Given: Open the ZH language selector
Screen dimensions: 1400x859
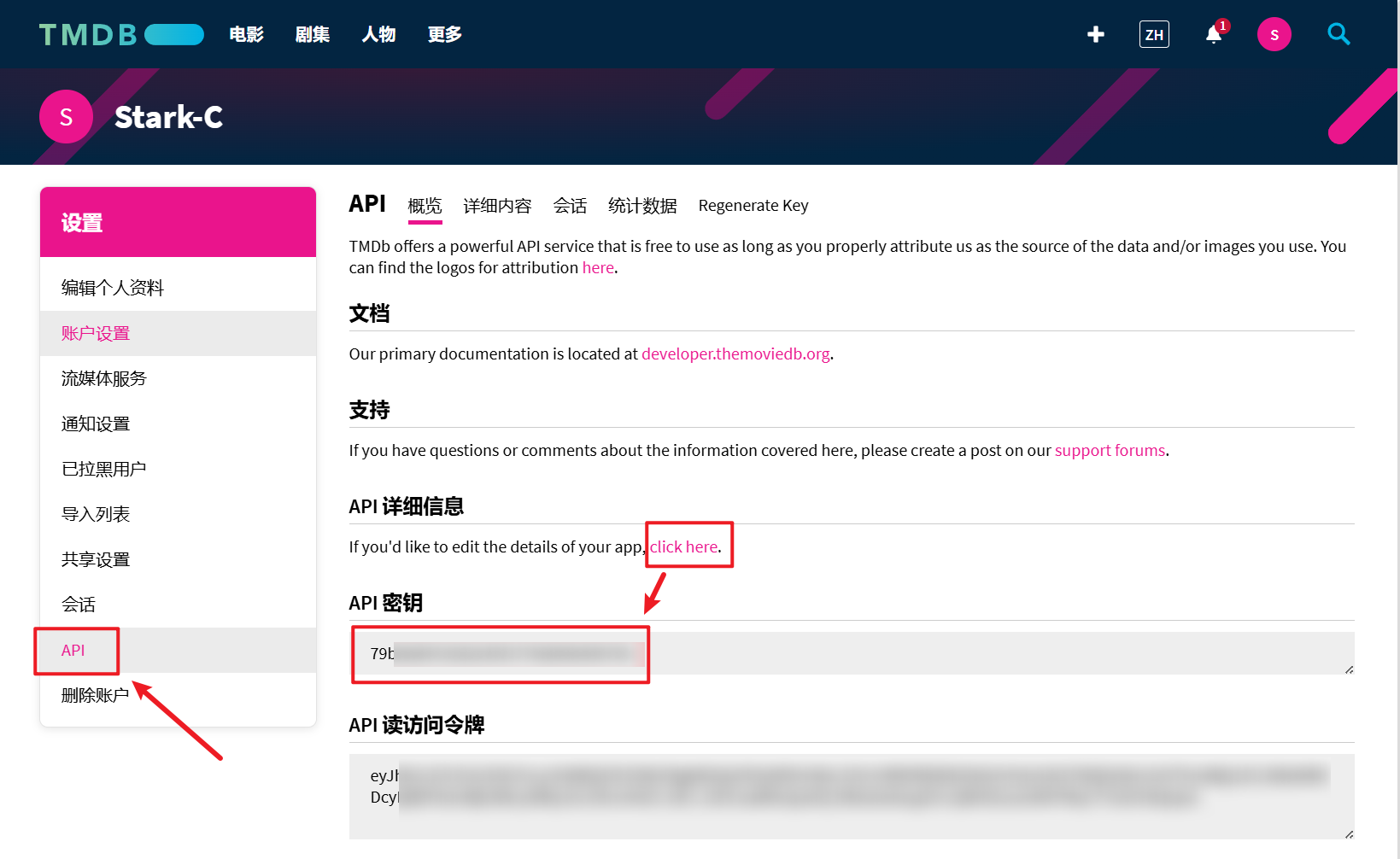Looking at the screenshot, I should click(1154, 34).
